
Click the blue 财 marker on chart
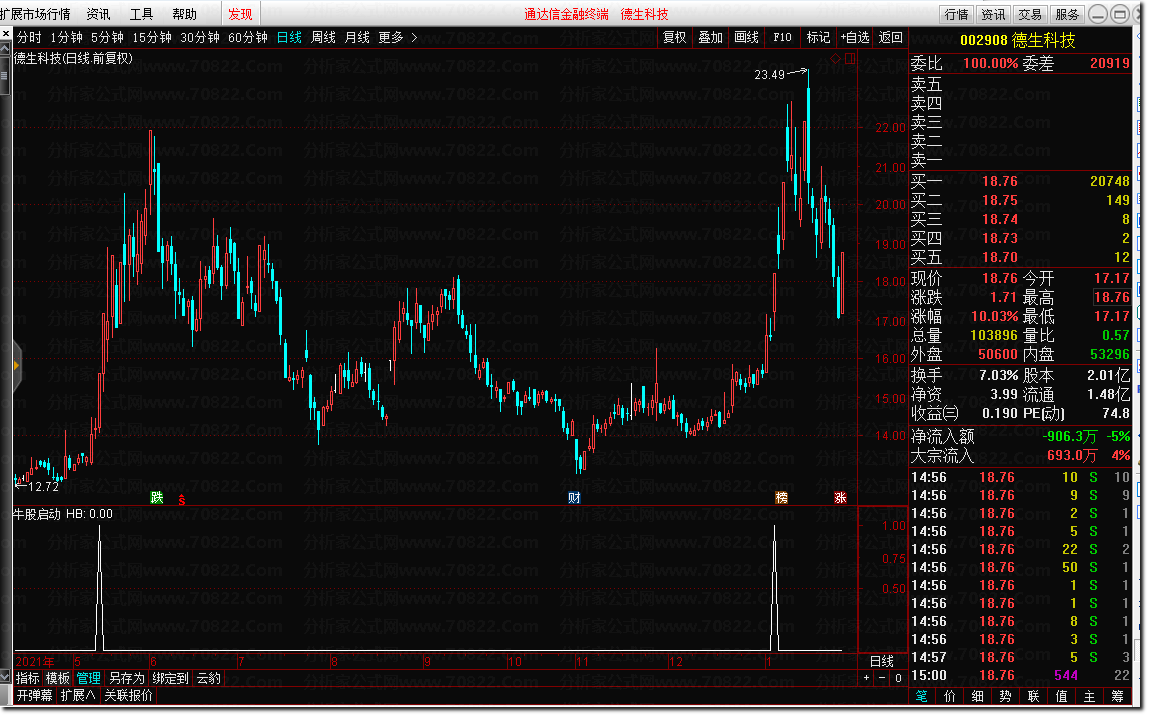574,498
